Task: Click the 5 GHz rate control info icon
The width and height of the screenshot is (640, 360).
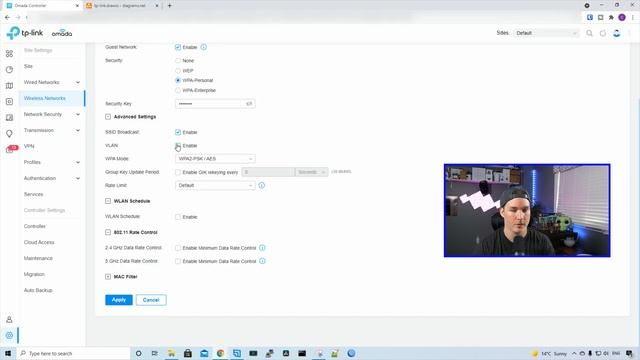Action: 262,261
